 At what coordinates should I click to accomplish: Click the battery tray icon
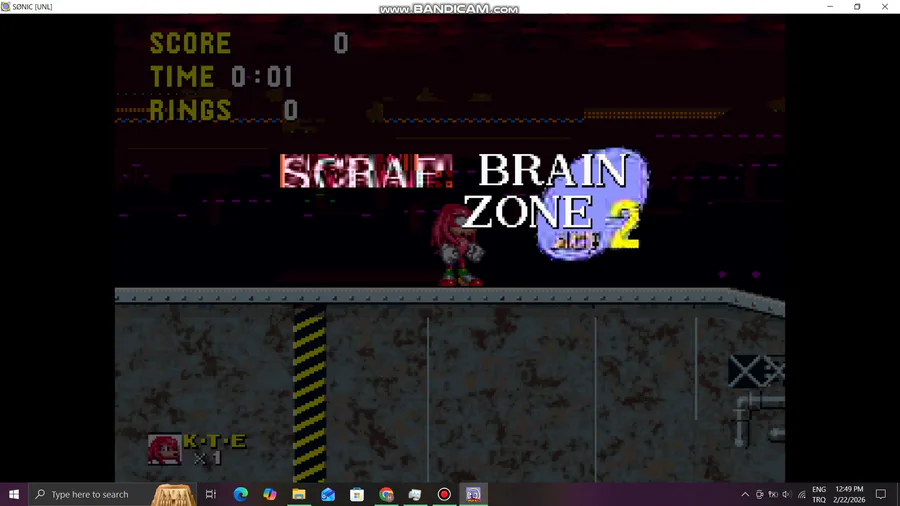click(773, 495)
